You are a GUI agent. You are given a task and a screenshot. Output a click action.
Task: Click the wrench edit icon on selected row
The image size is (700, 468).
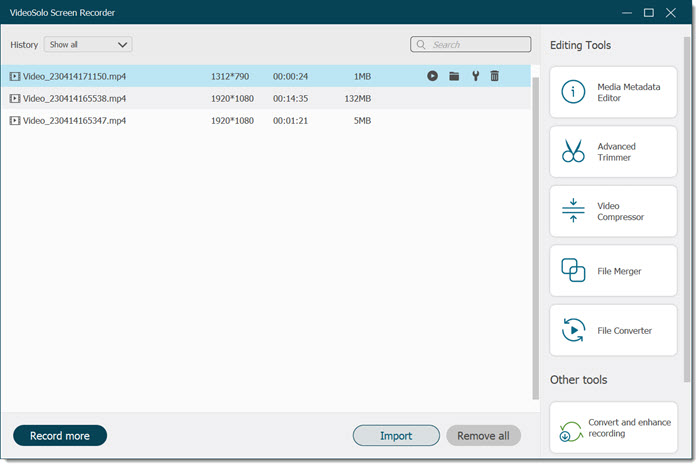(x=475, y=76)
